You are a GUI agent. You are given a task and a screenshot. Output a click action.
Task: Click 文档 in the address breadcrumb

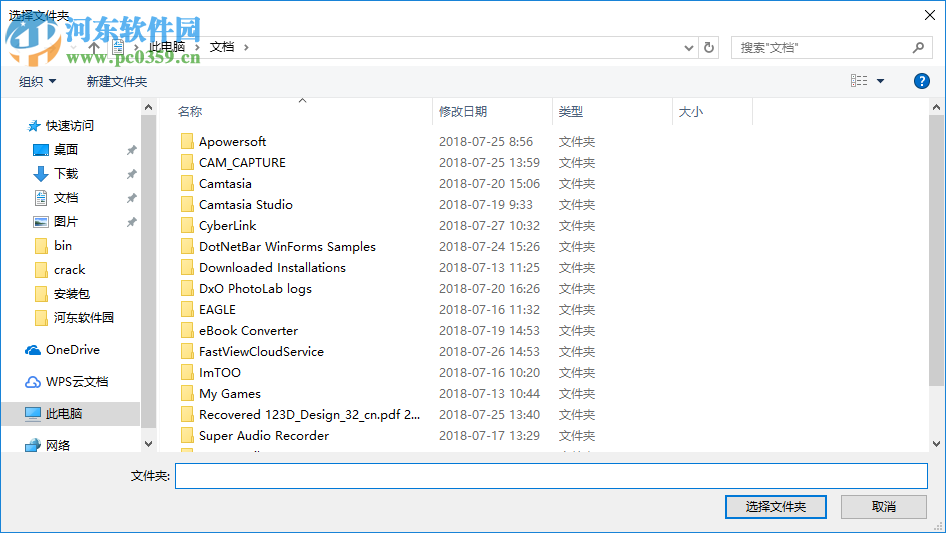pyautogui.click(x=221, y=47)
